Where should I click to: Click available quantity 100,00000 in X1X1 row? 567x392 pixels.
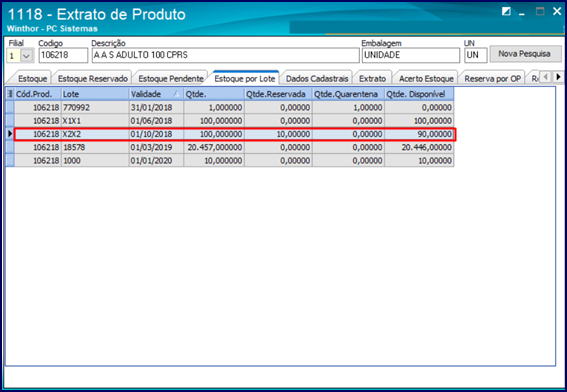(419, 121)
